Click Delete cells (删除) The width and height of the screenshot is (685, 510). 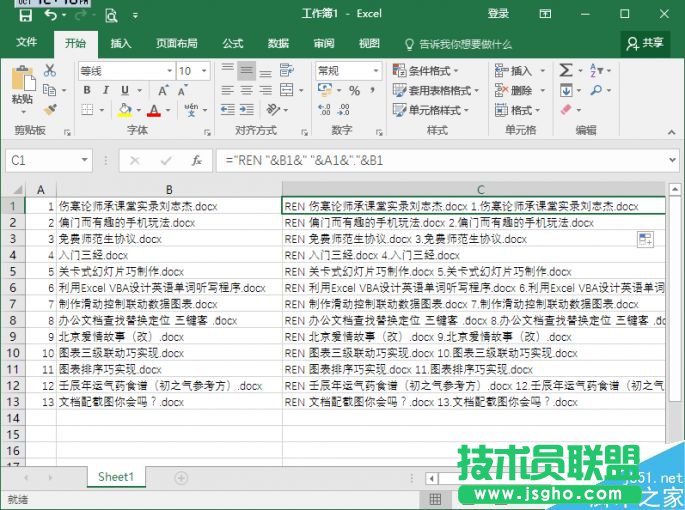click(x=514, y=90)
